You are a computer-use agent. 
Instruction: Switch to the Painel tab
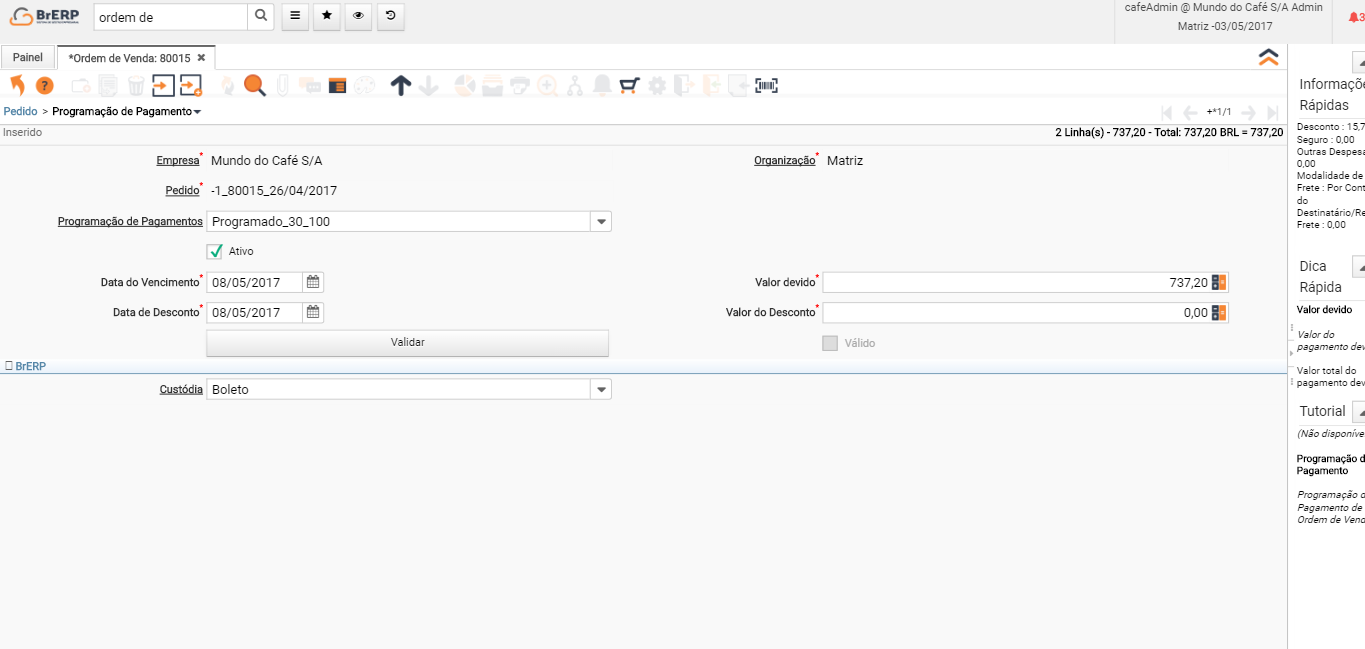(x=28, y=58)
